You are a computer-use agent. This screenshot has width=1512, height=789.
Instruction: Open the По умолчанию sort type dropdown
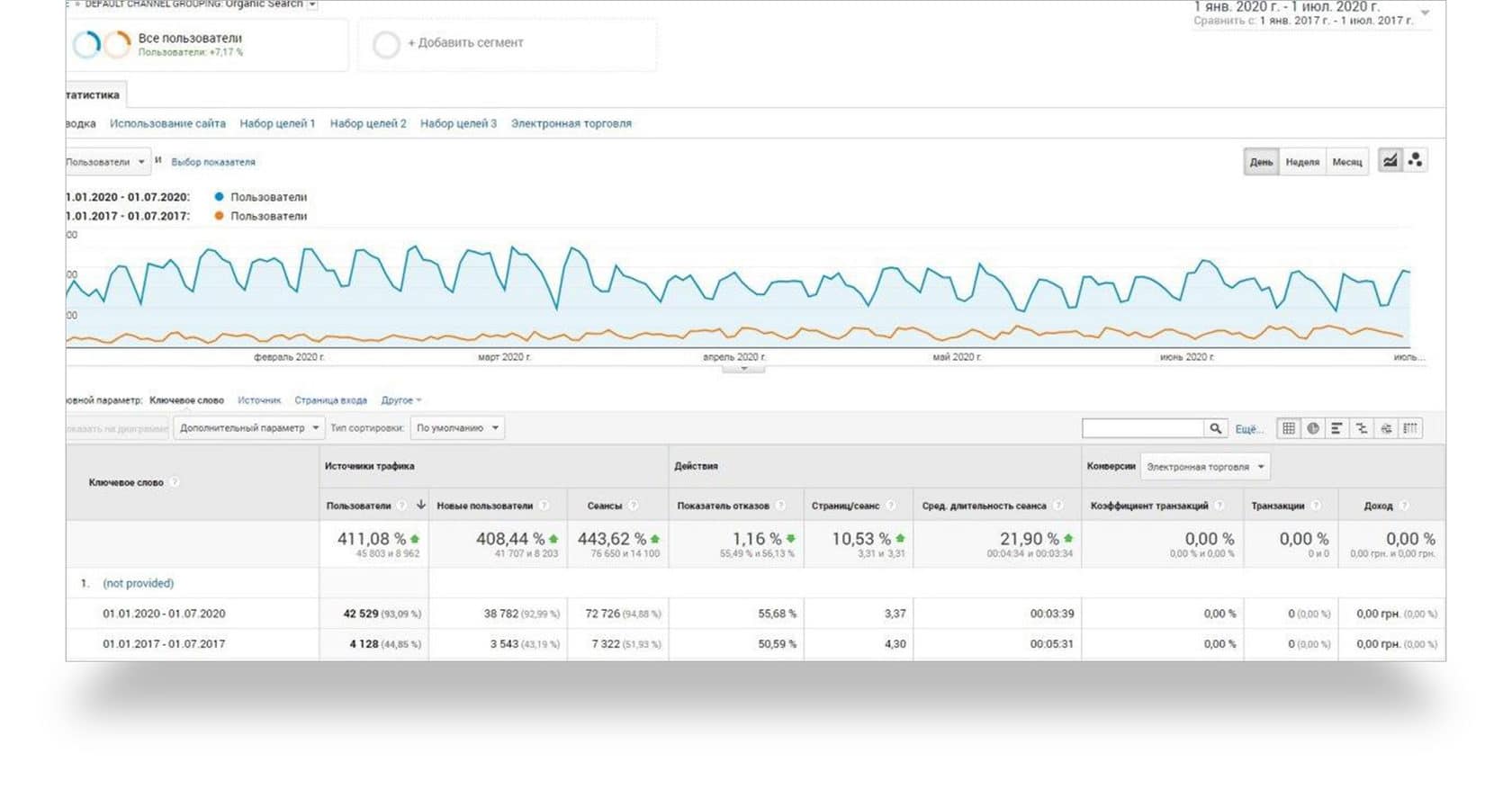(x=457, y=428)
